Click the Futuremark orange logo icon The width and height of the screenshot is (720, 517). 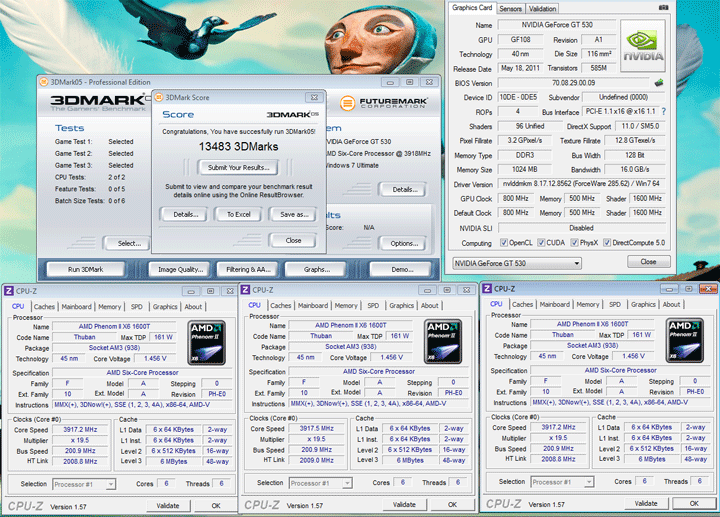pos(348,103)
